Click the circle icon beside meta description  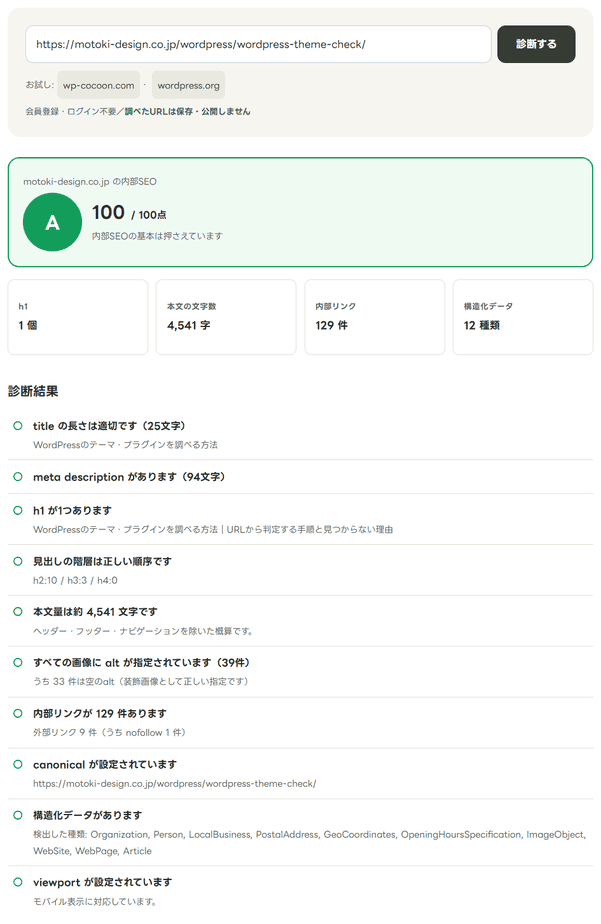coord(18,477)
